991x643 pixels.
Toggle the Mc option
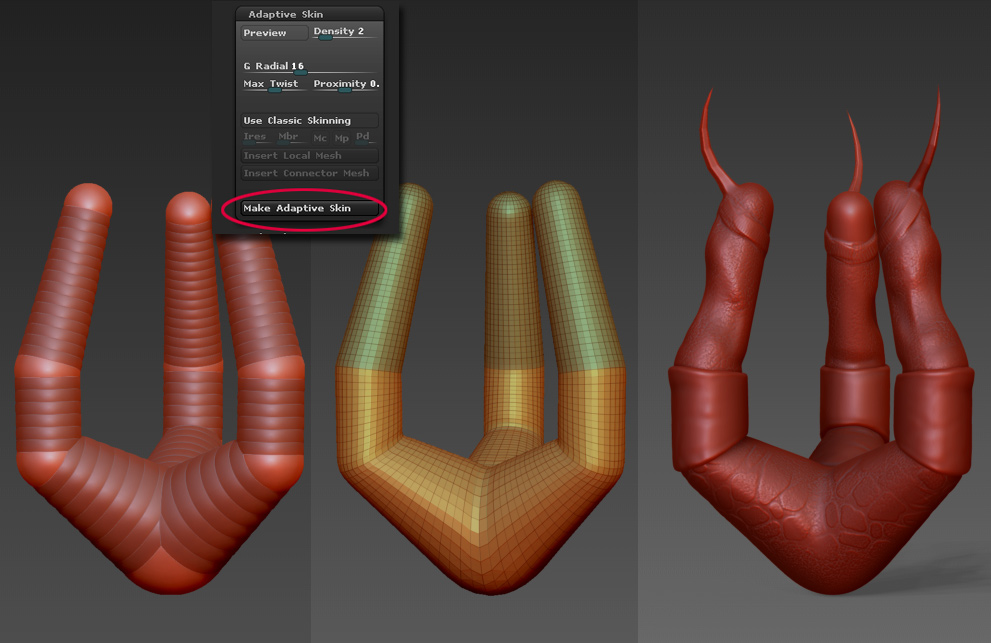pyautogui.click(x=320, y=138)
